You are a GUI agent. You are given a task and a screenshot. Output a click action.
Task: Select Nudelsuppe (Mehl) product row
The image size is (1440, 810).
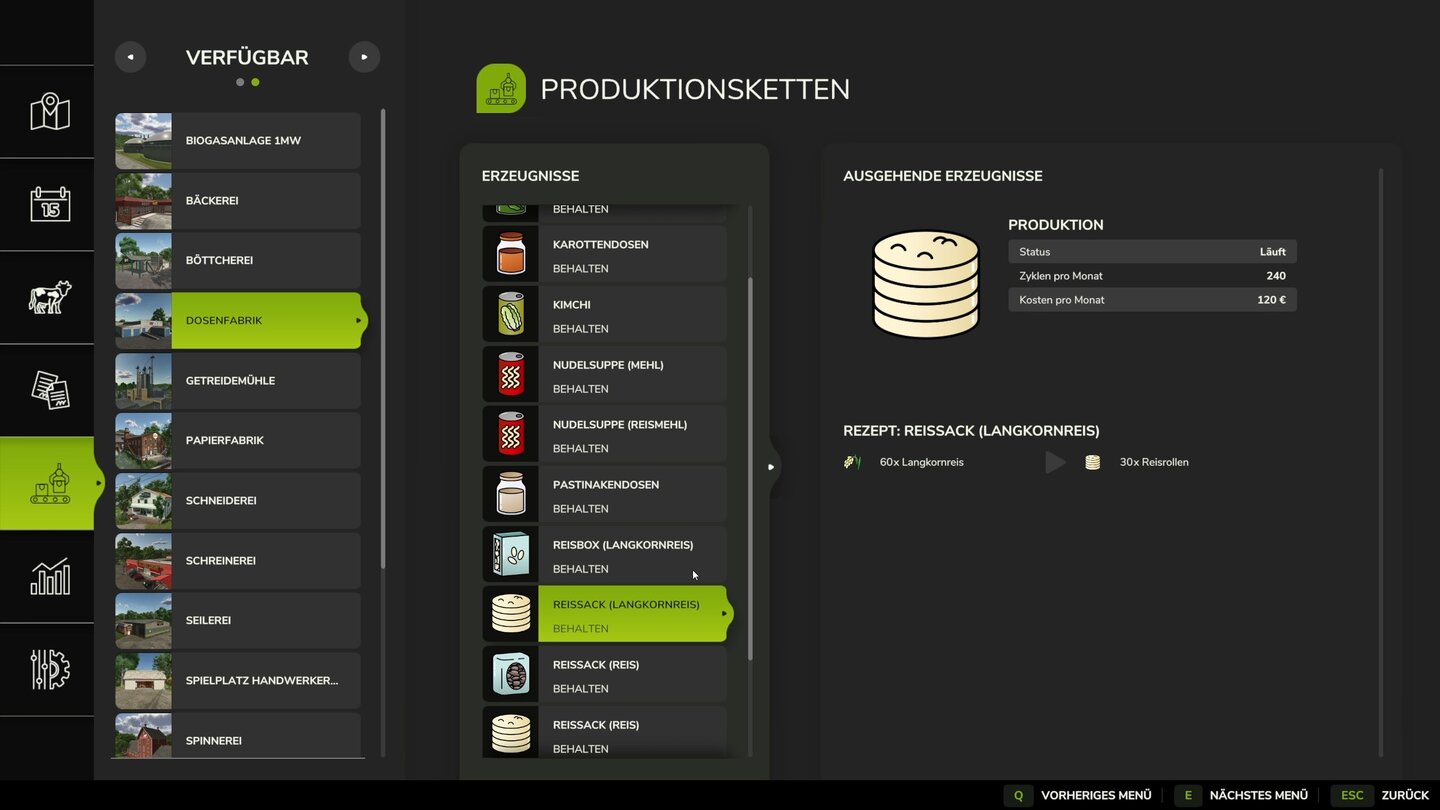[605, 374]
